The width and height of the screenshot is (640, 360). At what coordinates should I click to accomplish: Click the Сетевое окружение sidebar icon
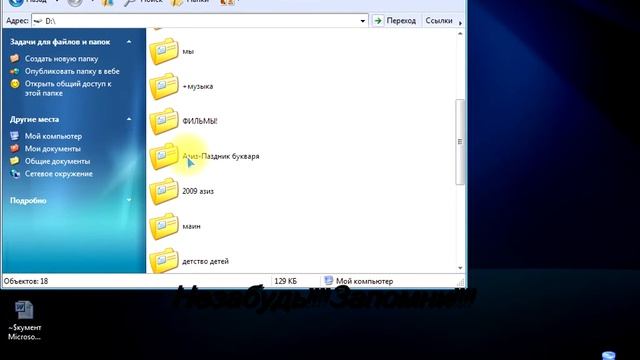(x=15, y=173)
